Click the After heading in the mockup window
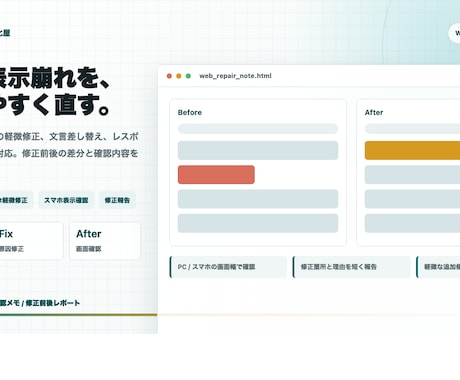460x380 pixels. [374, 112]
